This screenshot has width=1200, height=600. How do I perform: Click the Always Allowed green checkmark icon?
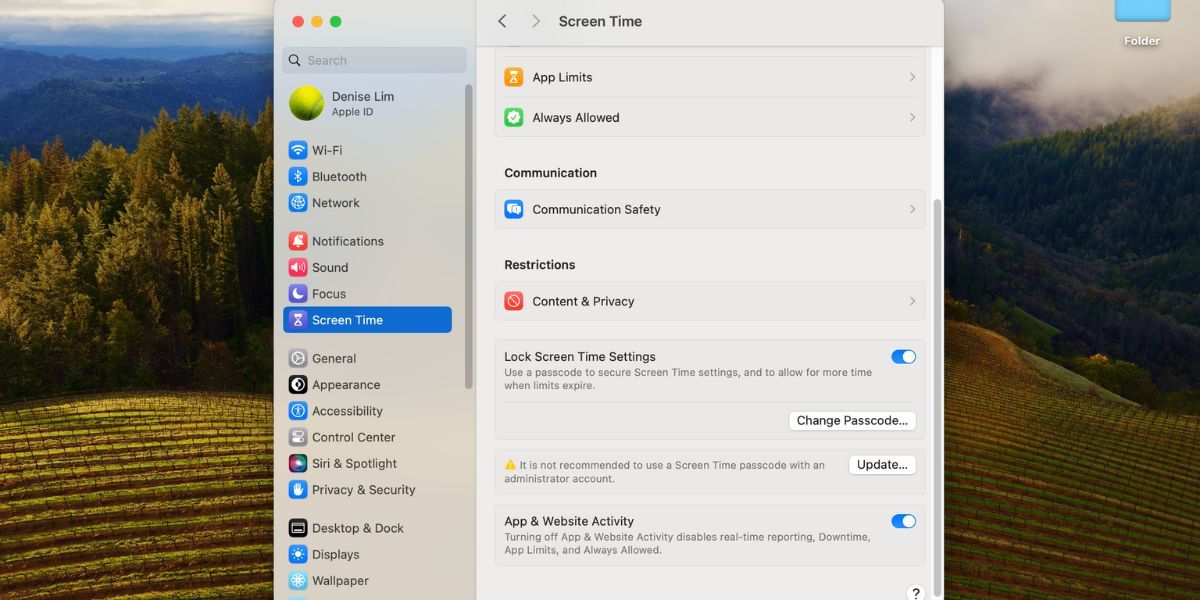(513, 117)
